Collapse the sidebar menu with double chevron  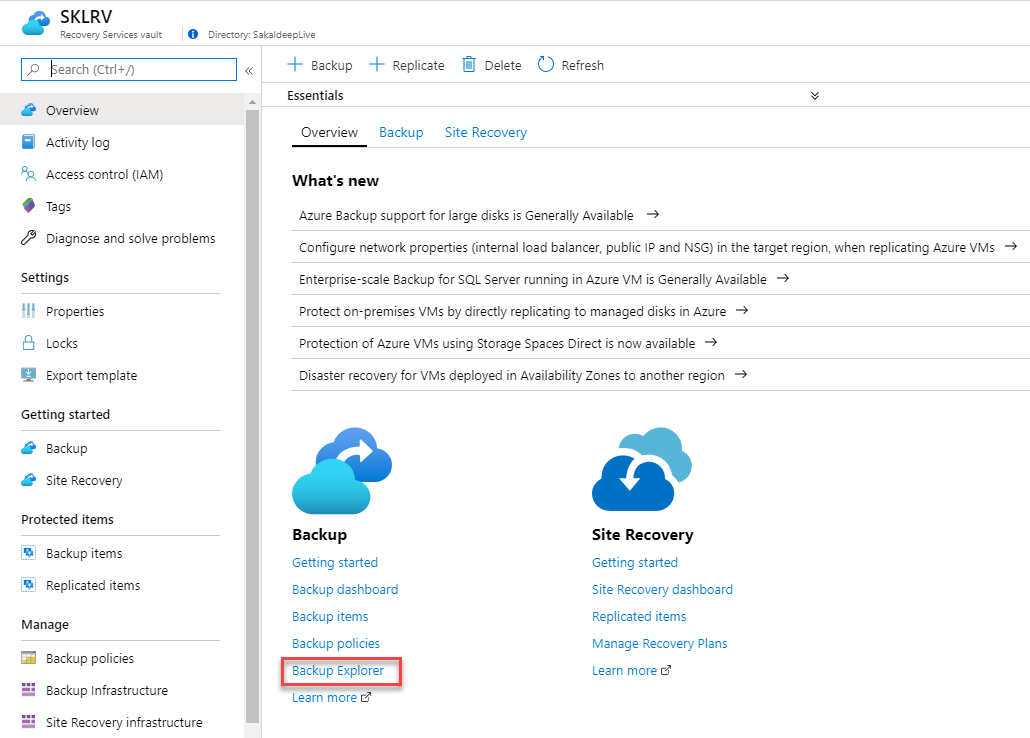coord(249,70)
